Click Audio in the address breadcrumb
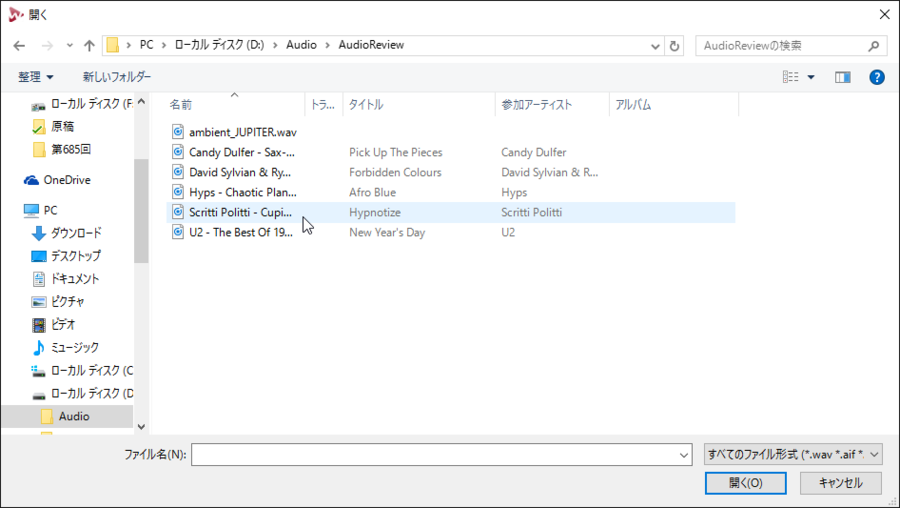The height and width of the screenshot is (508, 900). coord(301,45)
